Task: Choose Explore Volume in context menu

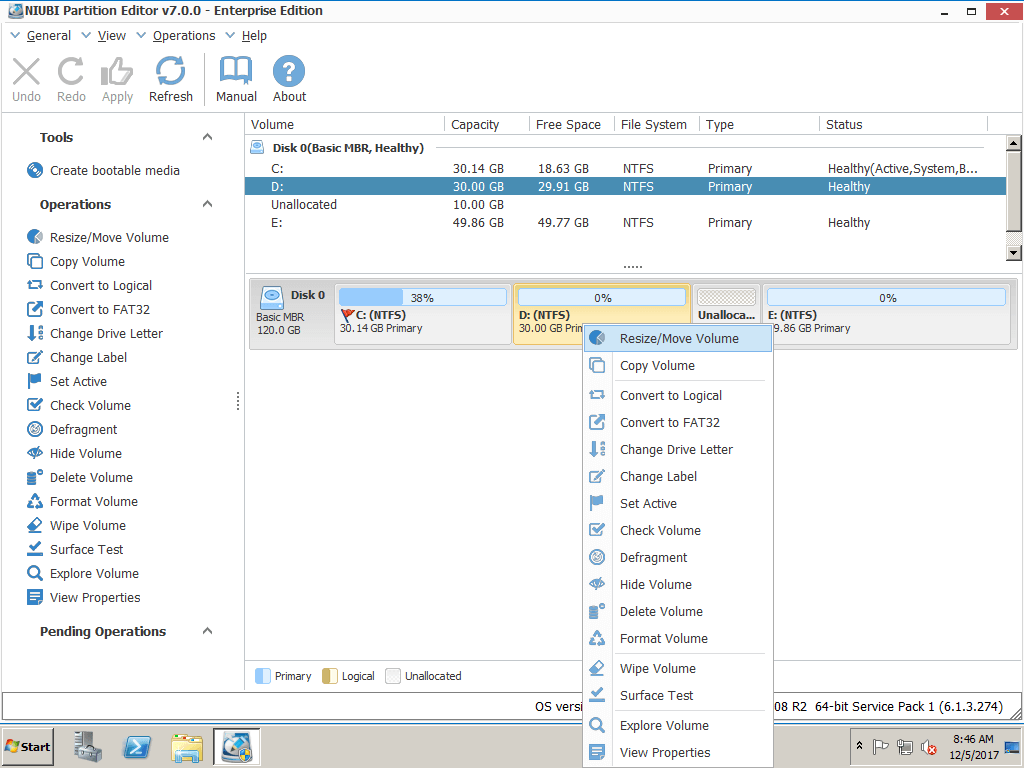Action: [678, 726]
